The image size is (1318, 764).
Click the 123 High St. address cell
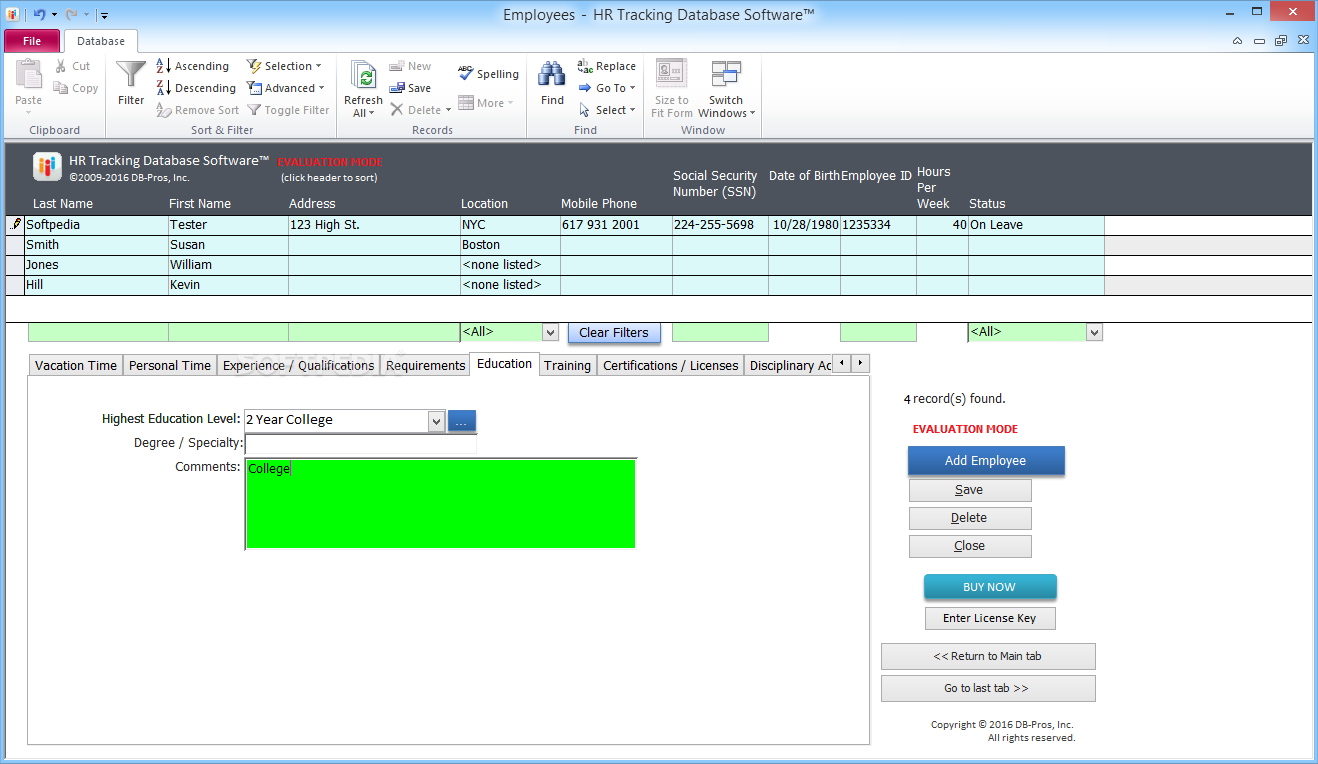[374, 225]
